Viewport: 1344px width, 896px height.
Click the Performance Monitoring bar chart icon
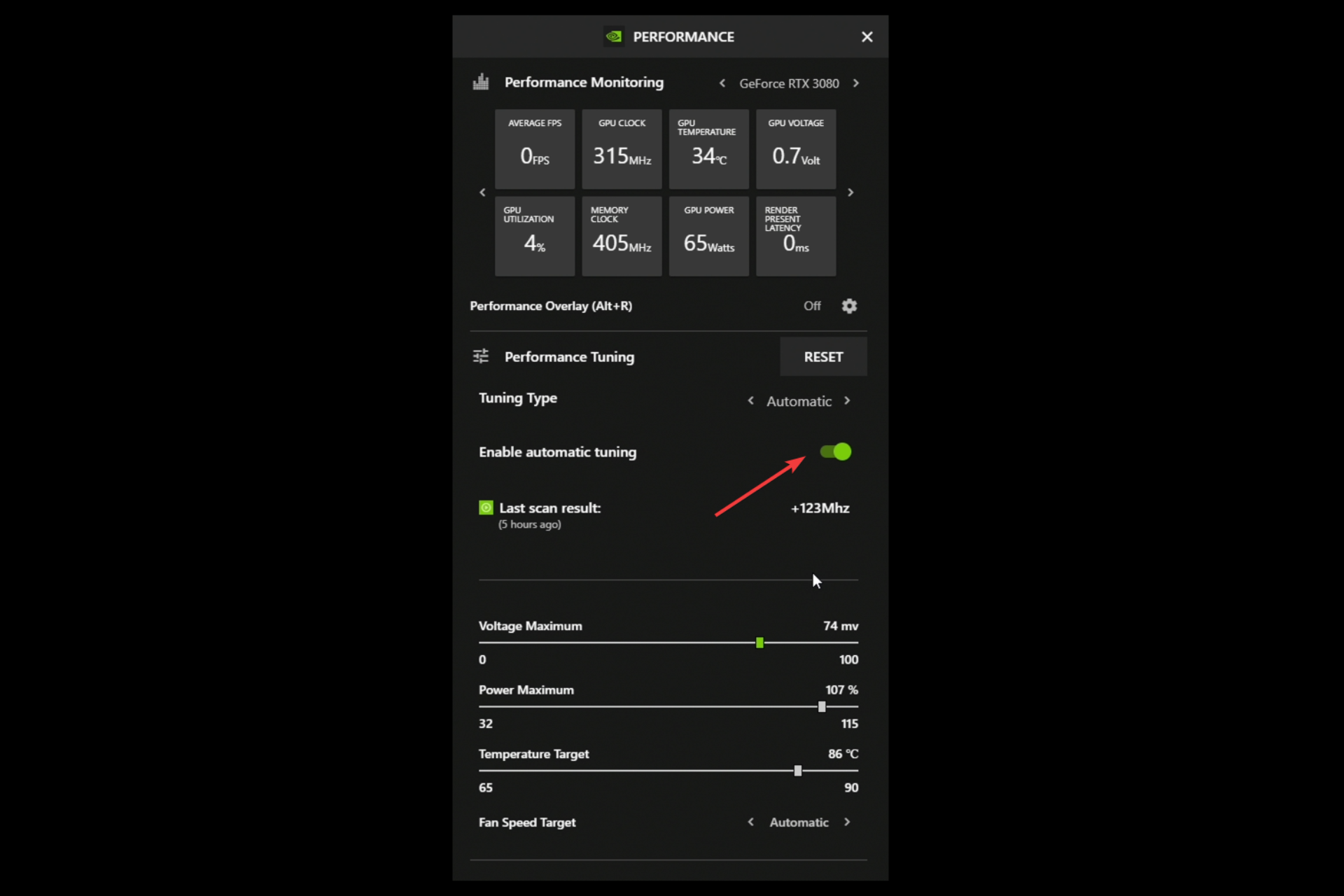click(x=481, y=82)
